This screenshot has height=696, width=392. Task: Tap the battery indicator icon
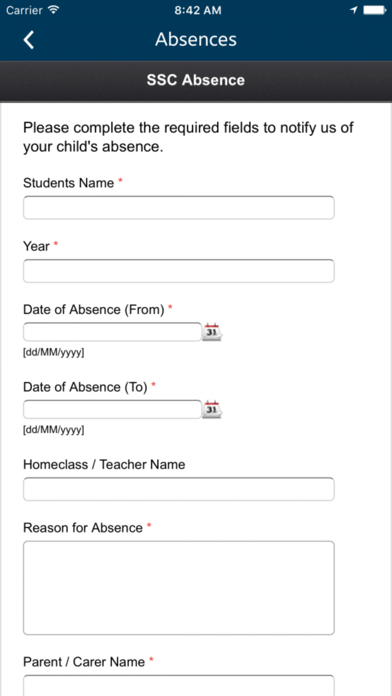[374, 10]
